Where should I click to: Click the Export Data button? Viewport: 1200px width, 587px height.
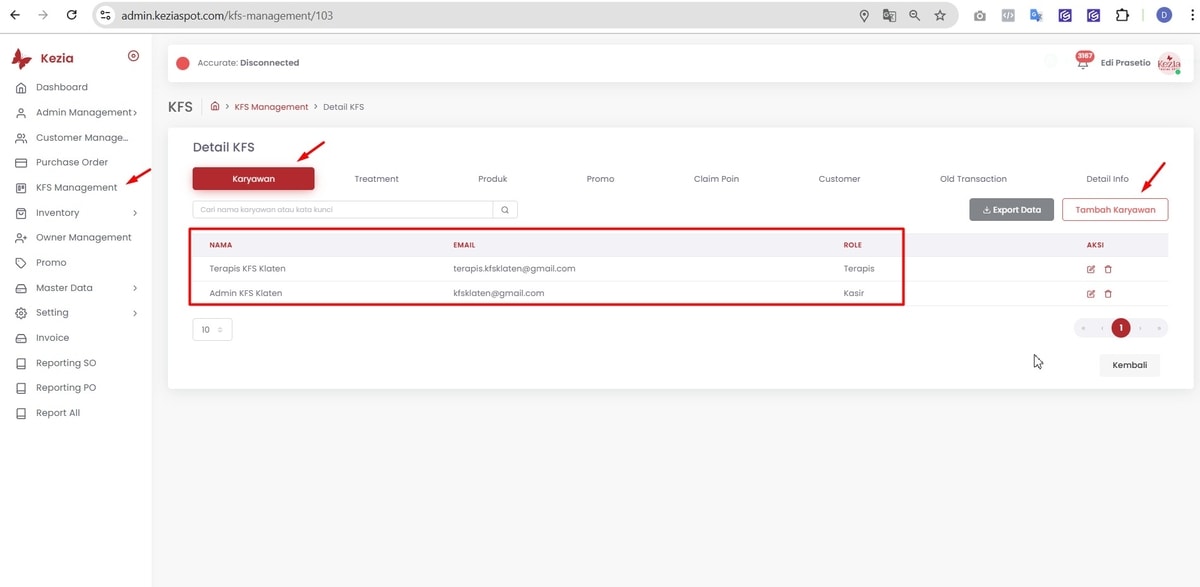[1011, 210]
